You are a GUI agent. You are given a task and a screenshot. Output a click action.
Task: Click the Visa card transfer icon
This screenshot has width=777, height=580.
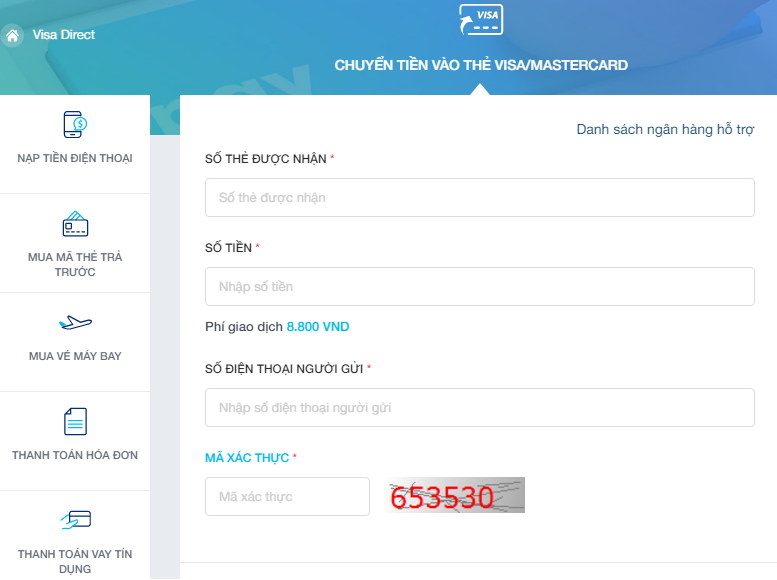tap(481, 20)
